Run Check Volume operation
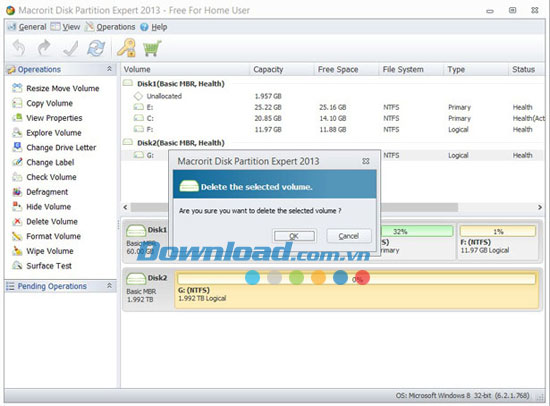This screenshot has height=406, width=550. 44,177
